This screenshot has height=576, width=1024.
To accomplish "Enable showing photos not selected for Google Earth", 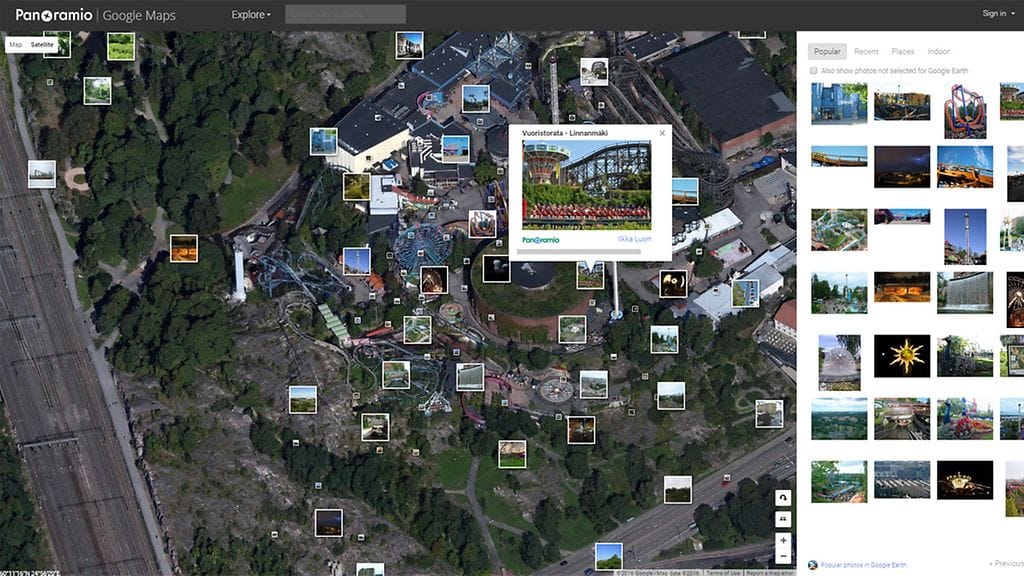I will coord(813,71).
